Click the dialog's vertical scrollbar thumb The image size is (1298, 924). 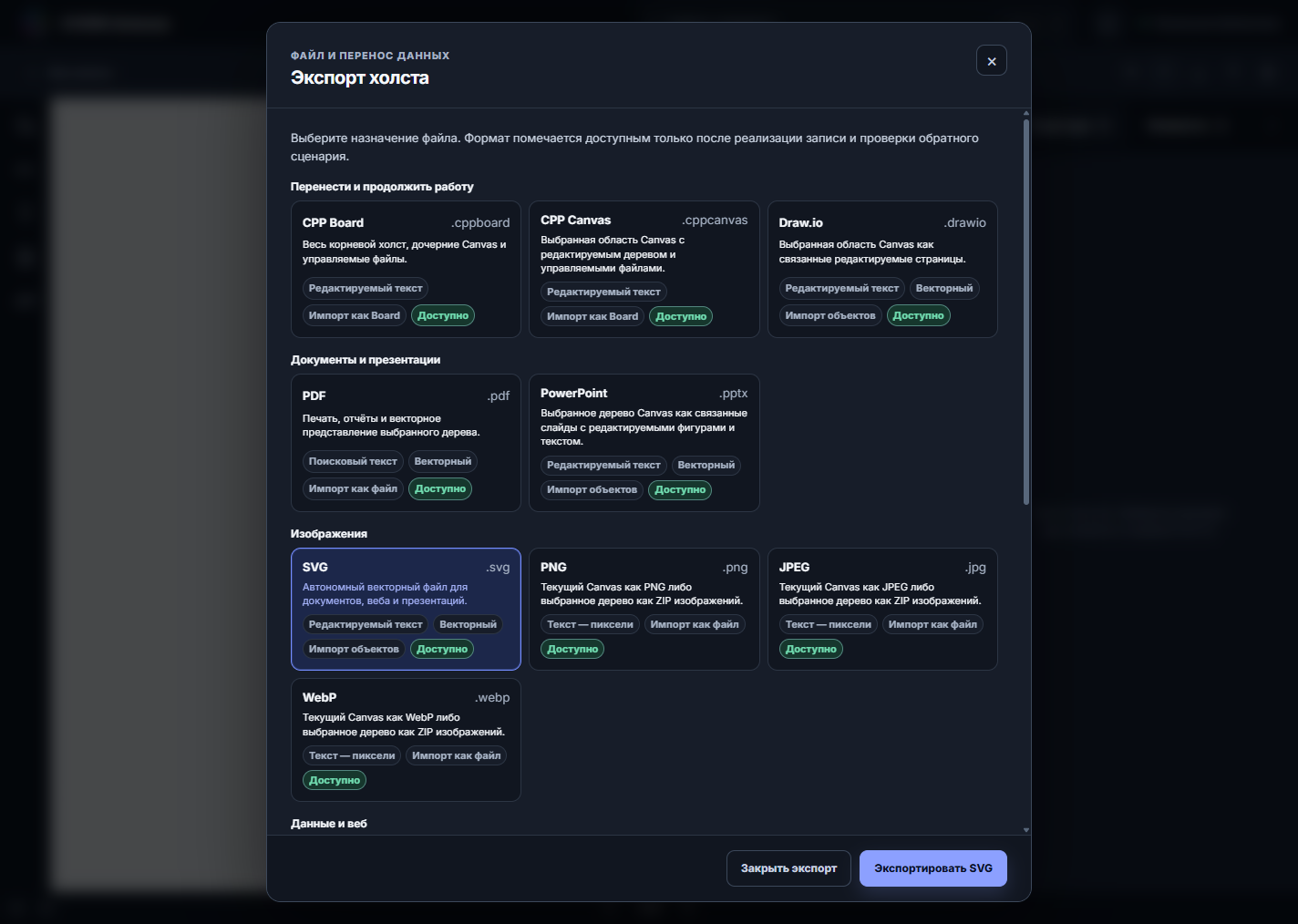[1026, 312]
